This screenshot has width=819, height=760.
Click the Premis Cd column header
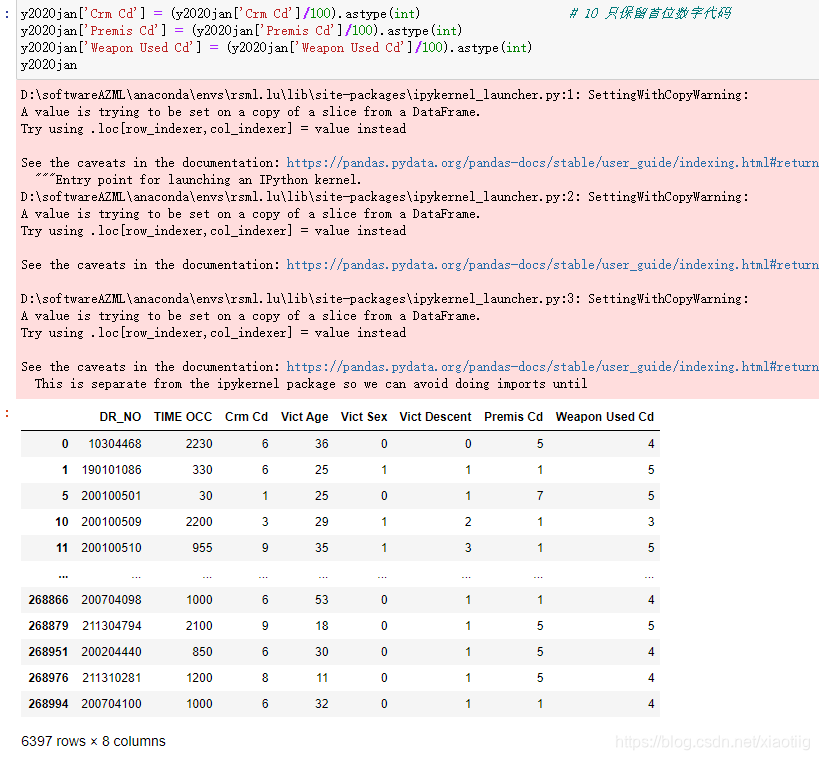coord(513,417)
